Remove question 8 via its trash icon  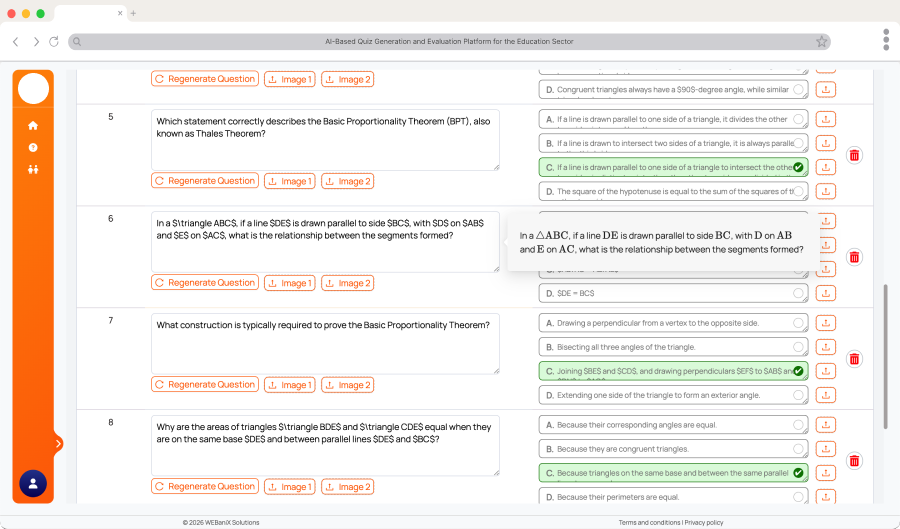854,461
